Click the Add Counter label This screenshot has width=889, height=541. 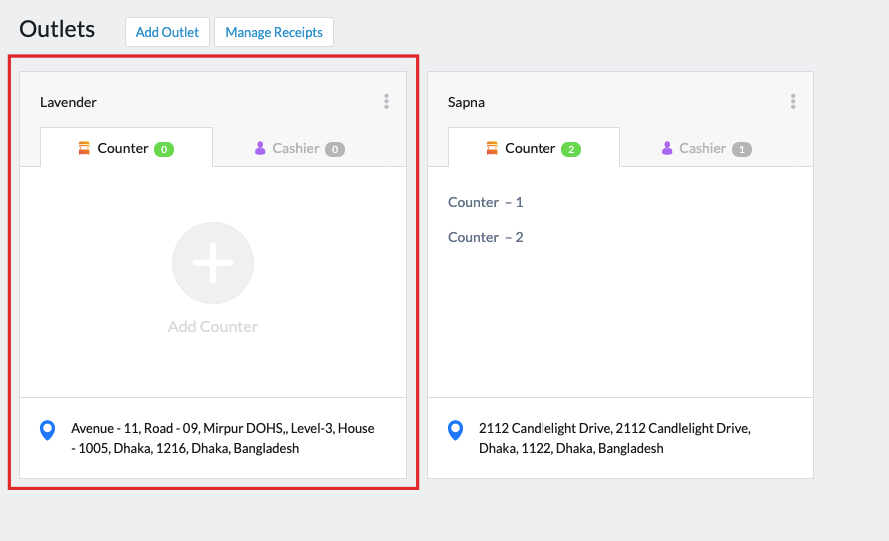point(213,327)
